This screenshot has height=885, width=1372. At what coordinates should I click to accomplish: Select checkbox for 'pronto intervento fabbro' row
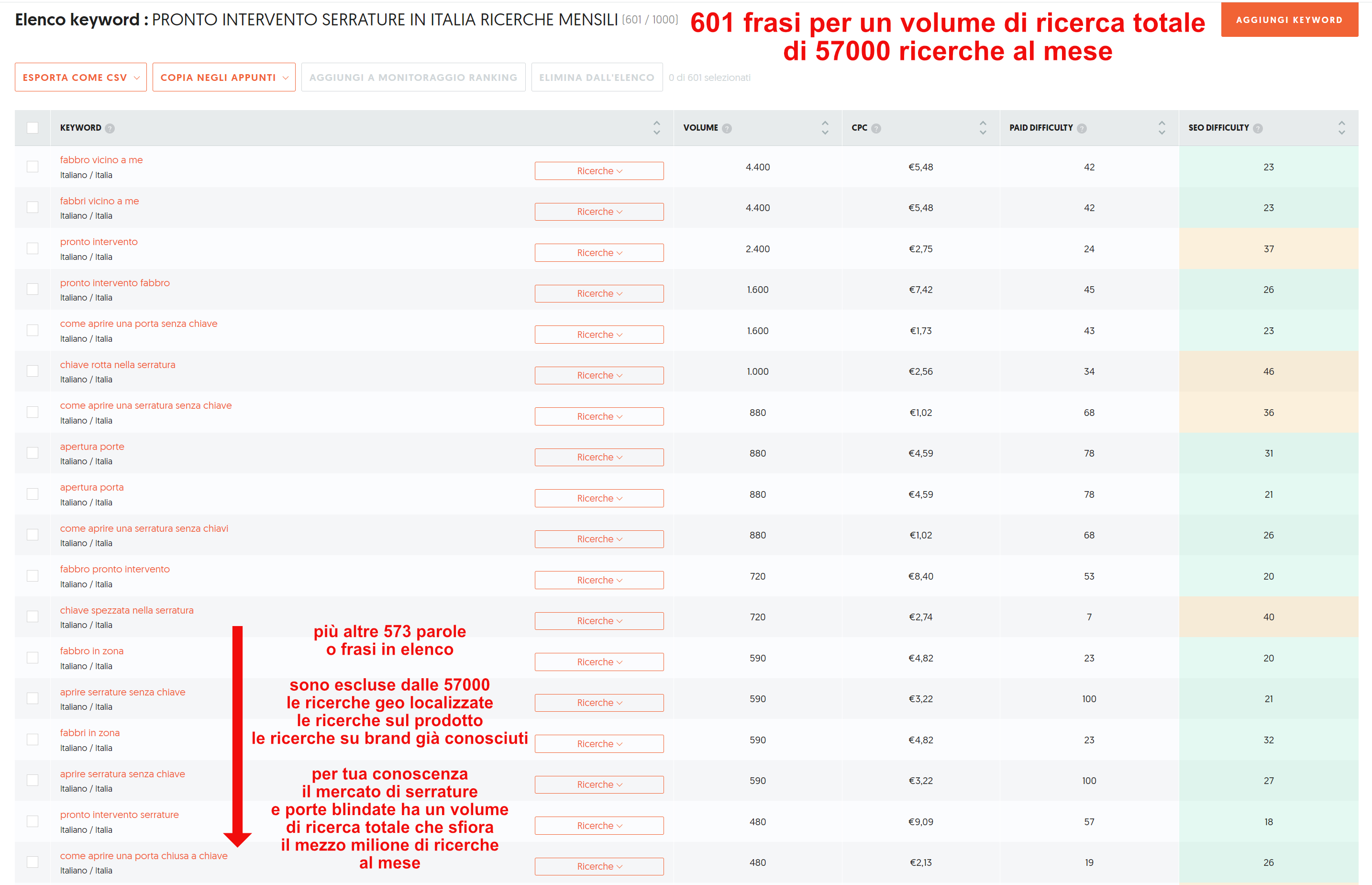pyautogui.click(x=33, y=289)
